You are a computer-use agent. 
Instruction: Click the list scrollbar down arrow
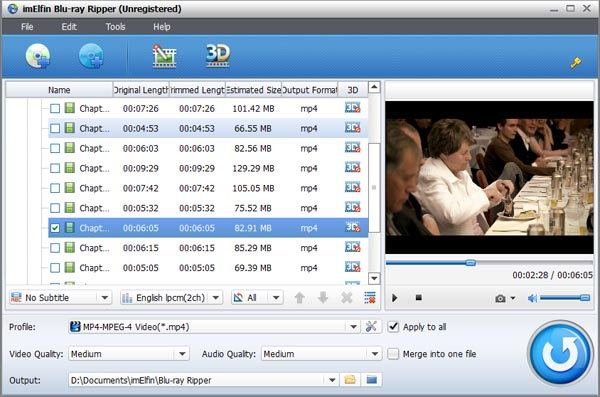pyautogui.click(x=374, y=278)
